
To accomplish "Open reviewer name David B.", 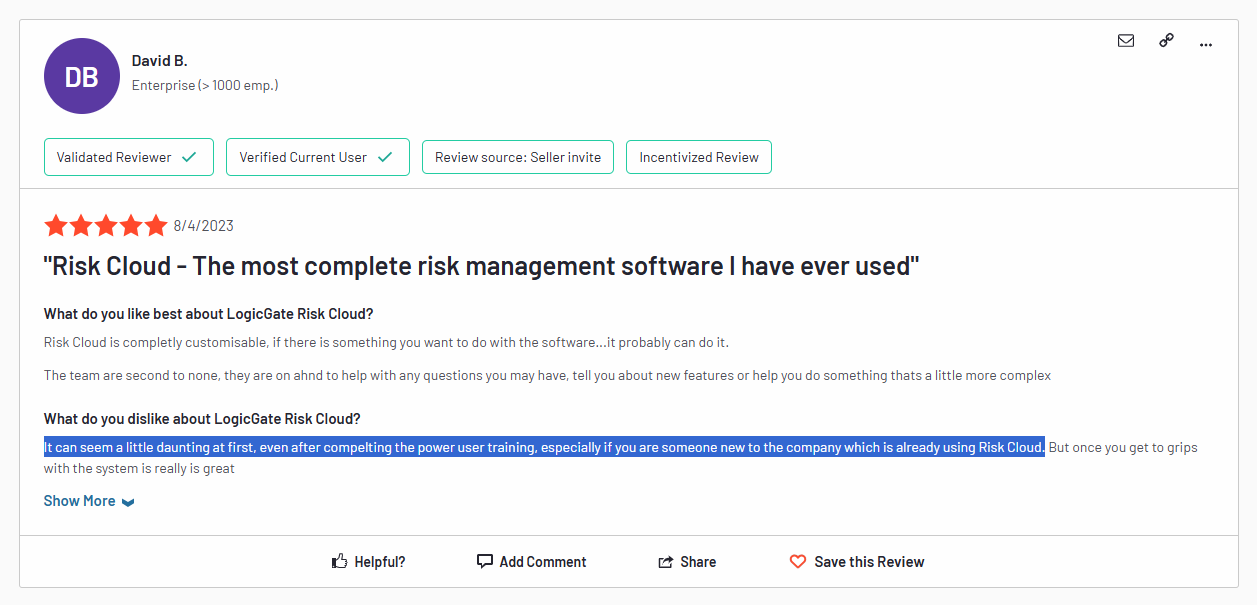I will (159, 61).
